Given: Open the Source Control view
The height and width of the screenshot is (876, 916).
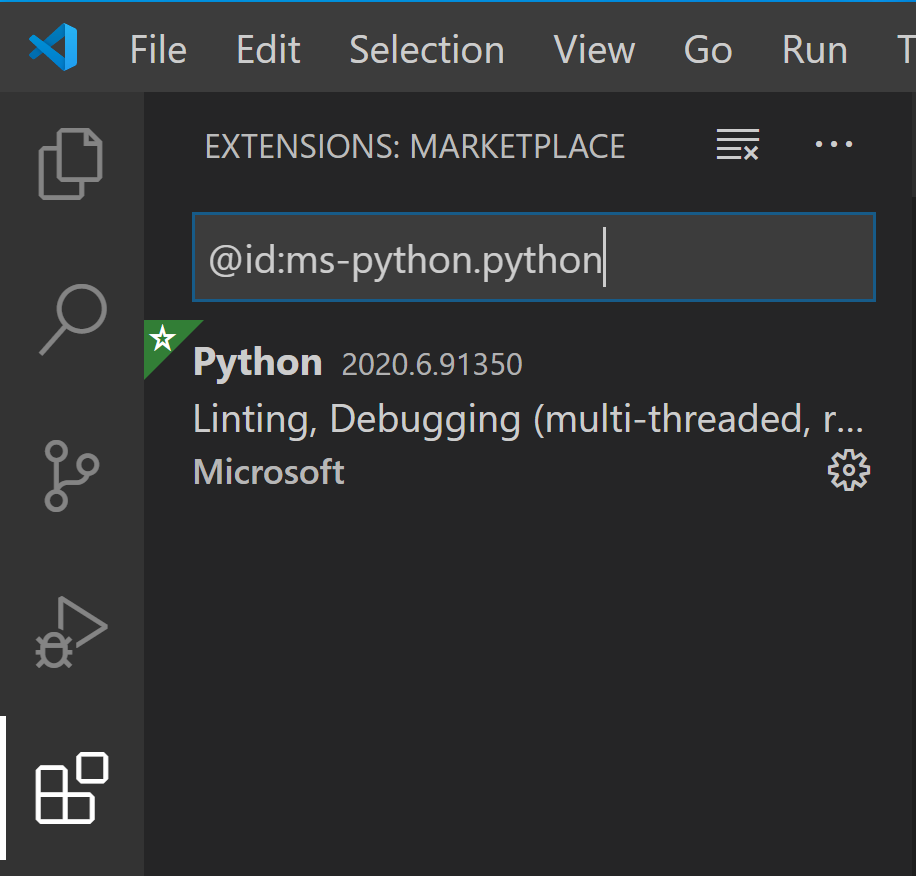Looking at the screenshot, I should coord(71,475).
